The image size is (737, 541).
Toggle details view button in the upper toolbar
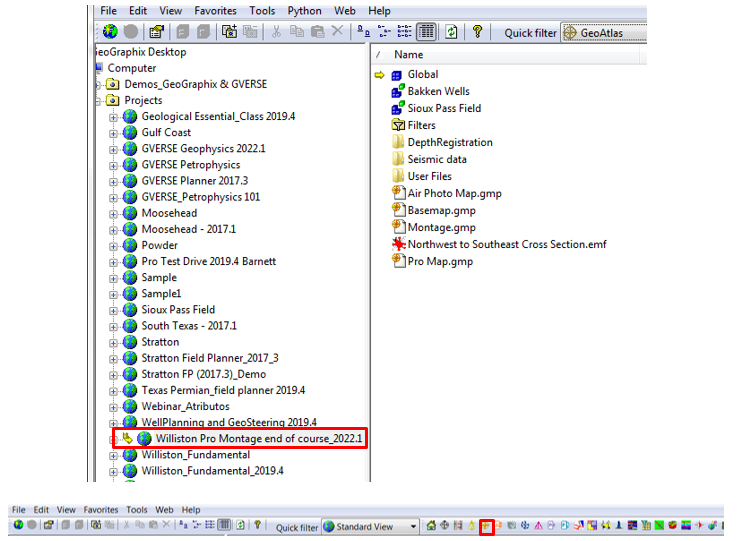point(426,32)
